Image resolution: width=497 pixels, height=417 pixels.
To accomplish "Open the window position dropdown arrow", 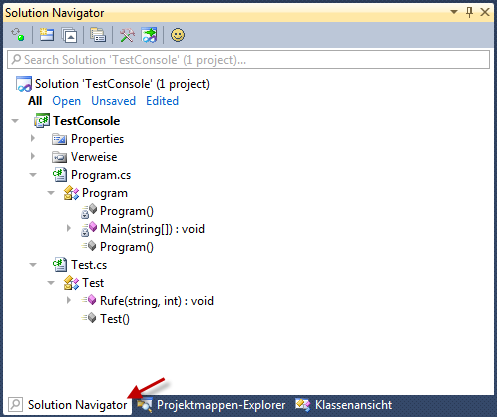I will click(454, 12).
